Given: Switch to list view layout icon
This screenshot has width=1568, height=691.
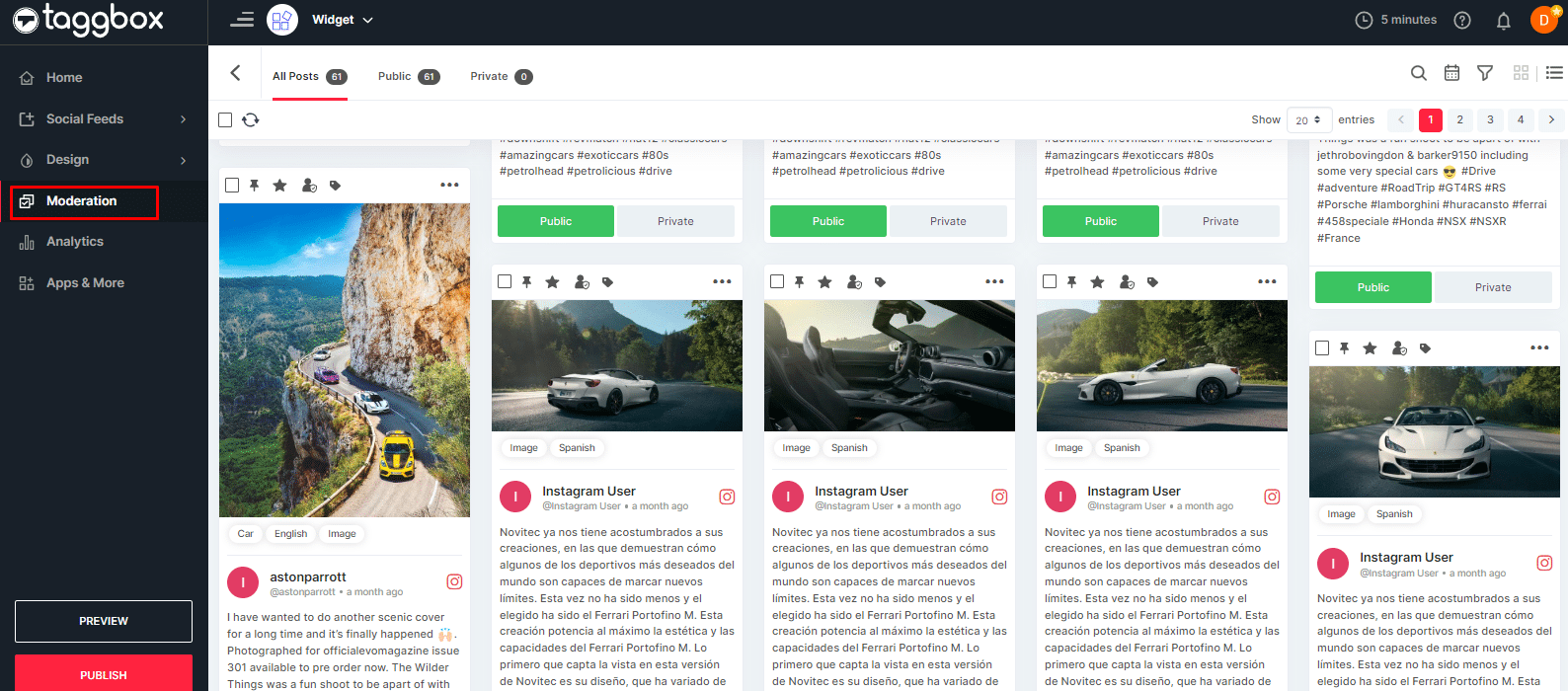Looking at the screenshot, I should tap(1554, 73).
